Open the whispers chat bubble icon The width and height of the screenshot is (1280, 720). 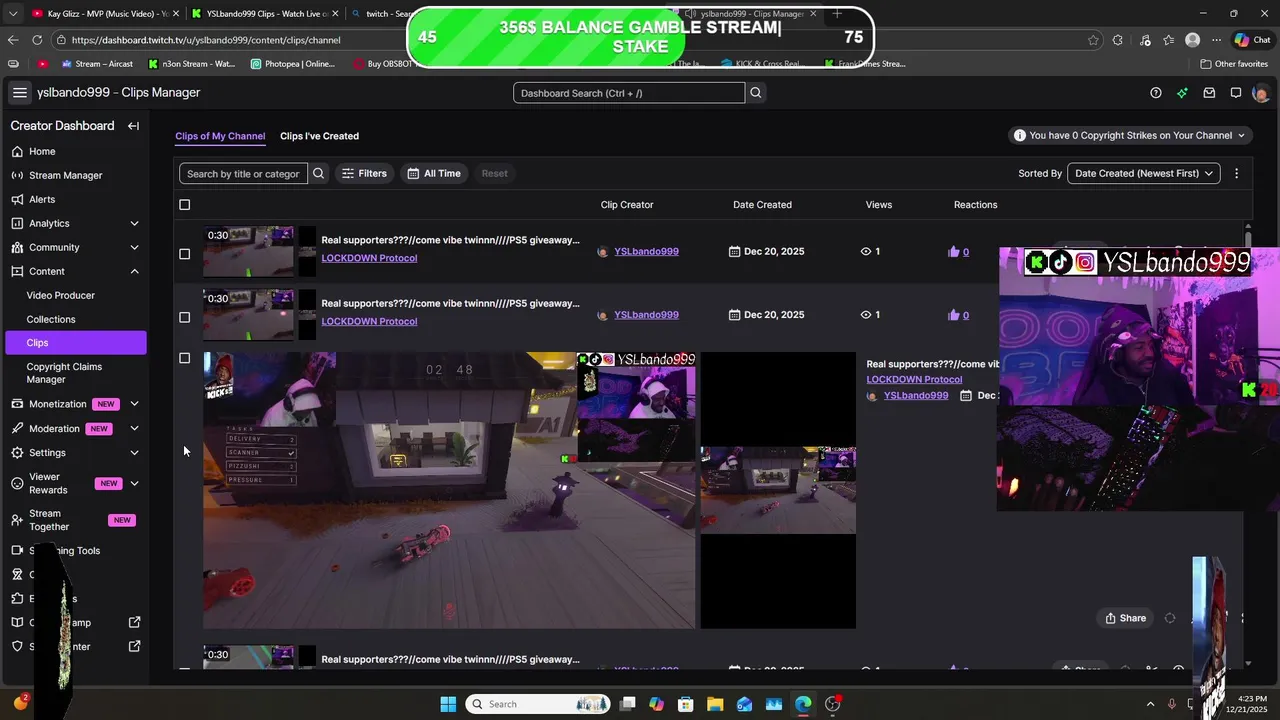coord(1236,93)
